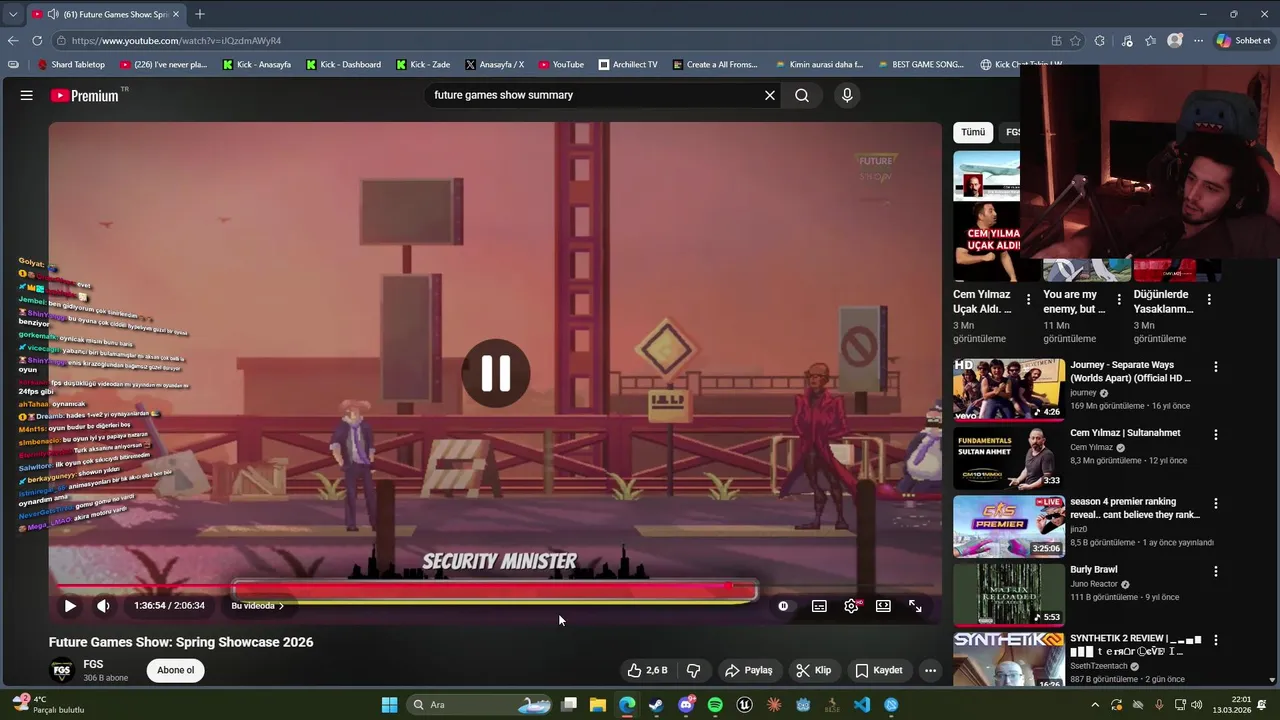Enter fullscreen video mode

pyautogui.click(x=915, y=606)
